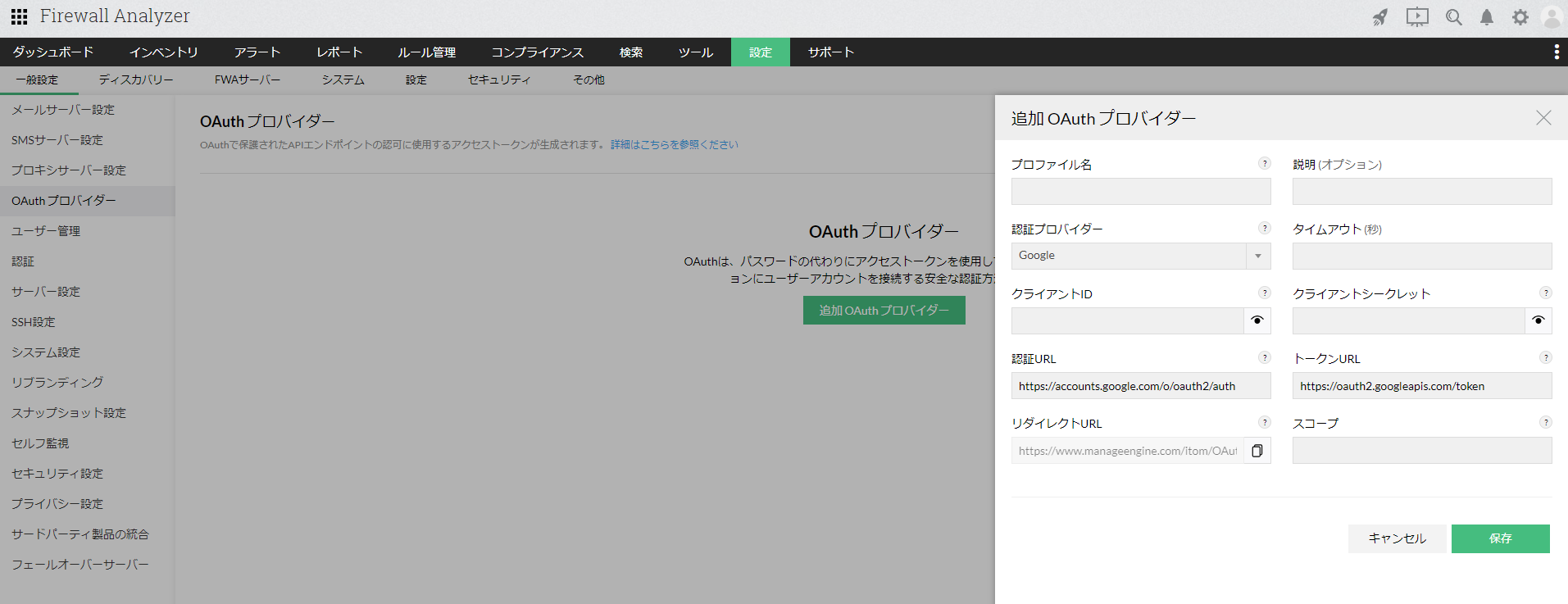Select ルール管理 in the main menu
The height and width of the screenshot is (604, 1568).
tap(427, 52)
